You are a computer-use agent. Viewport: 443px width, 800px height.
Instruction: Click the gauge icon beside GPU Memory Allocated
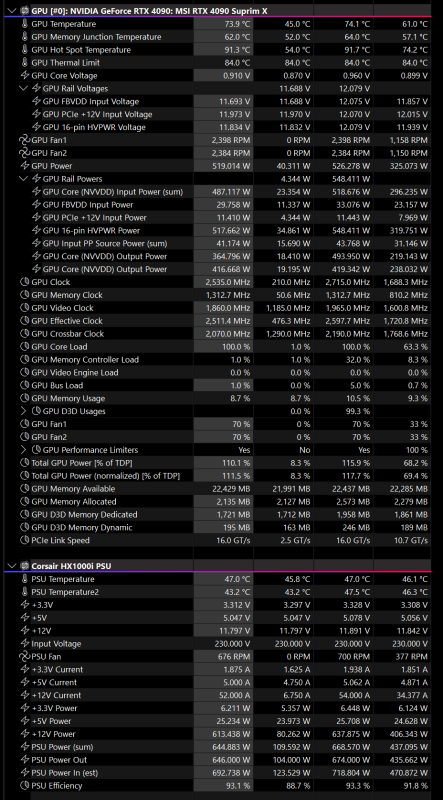pyautogui.click(x=25, y=502)
